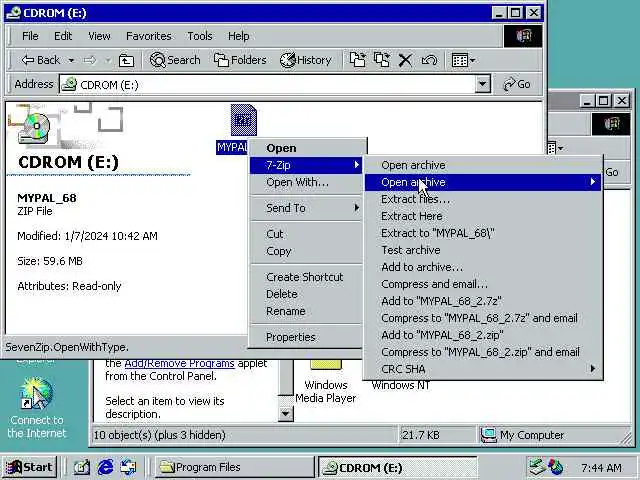Click first Open archive in 7-Zip submenu

coord(483,165)
